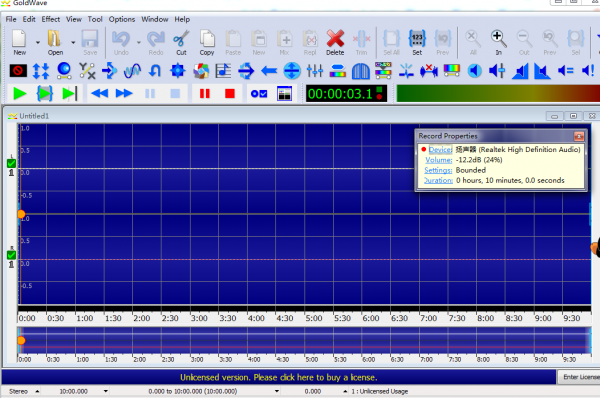This screenshot has height=398, width=600.
Task: Stop recording with red square button
Action: (230, 94)
